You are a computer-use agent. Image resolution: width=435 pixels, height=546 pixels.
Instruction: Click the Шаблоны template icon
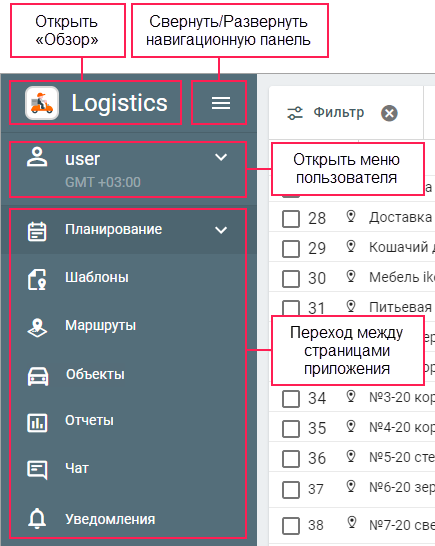click(37, 279)
